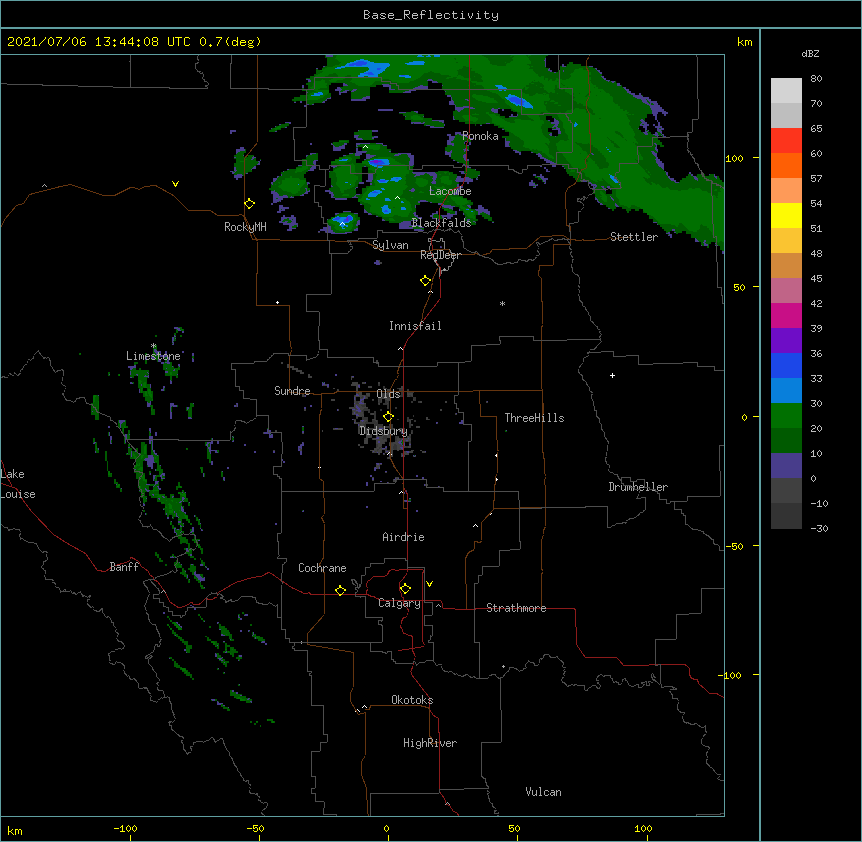This screenshot has height=842, width=862.
Task: Click the yellow diamond marker south of RedDeer
Action: [x=426, y=281]
